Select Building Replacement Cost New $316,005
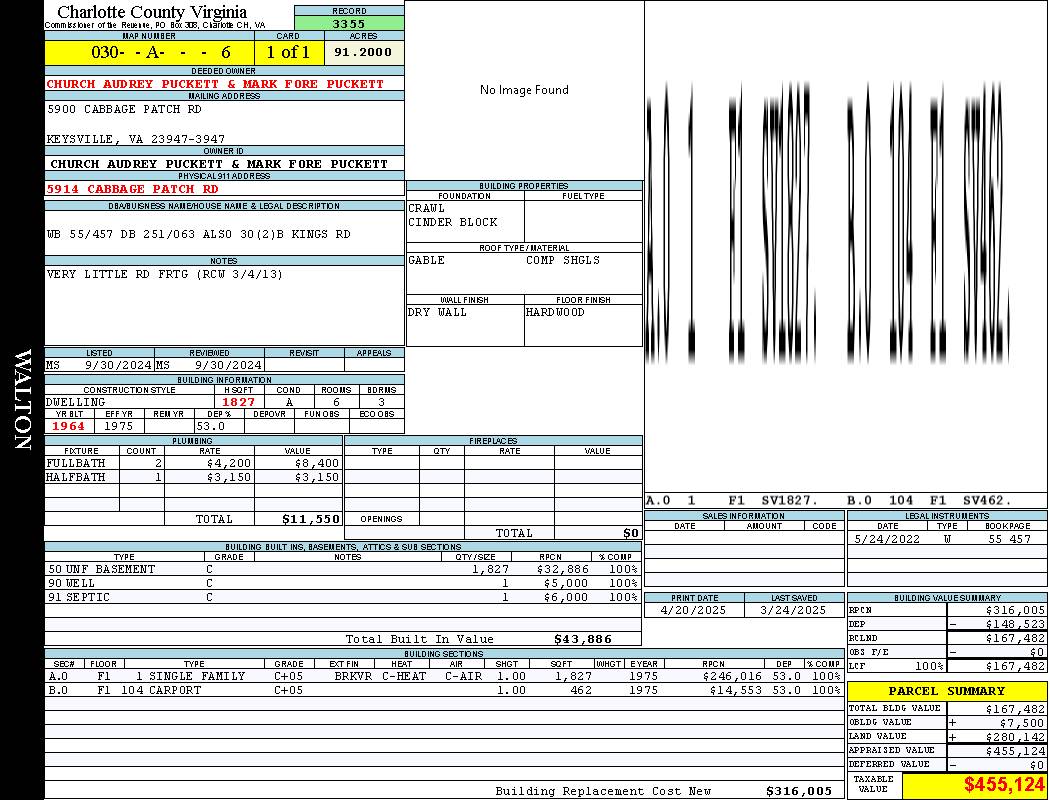This screenshot has height=800, width=1050. coord(799,791)
